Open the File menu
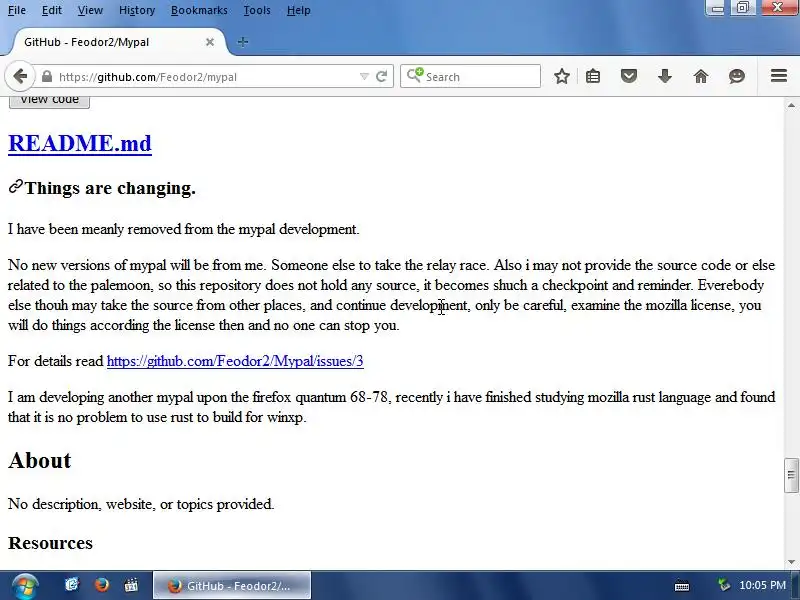 click(17, 10)
